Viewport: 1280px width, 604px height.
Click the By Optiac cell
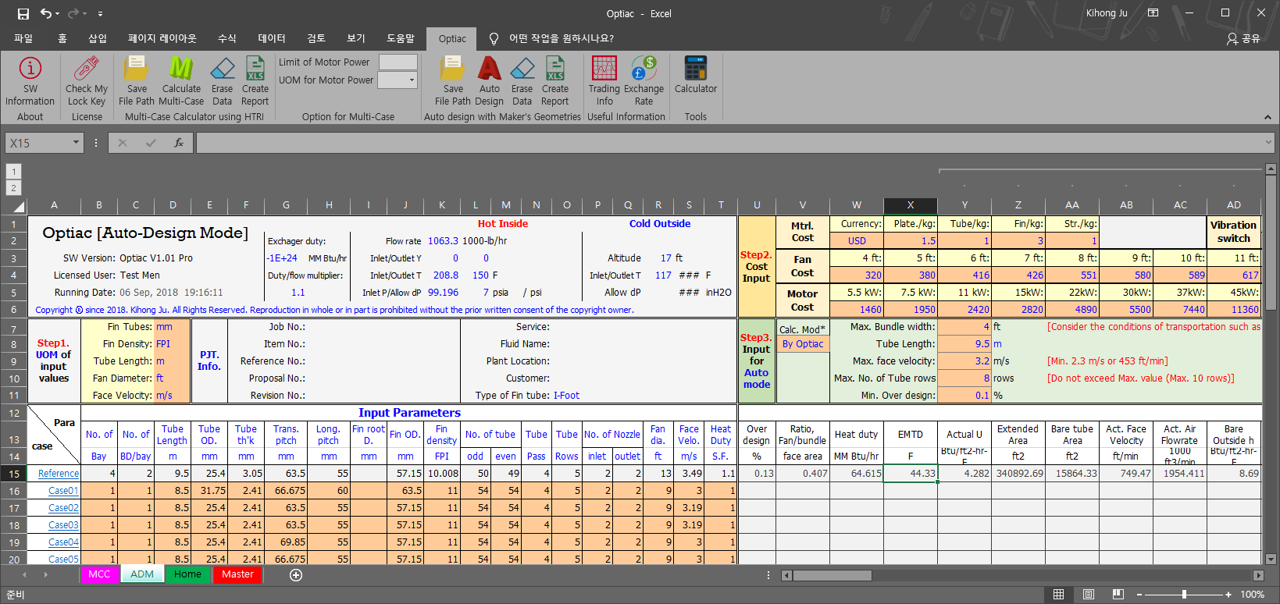[803, 344]
